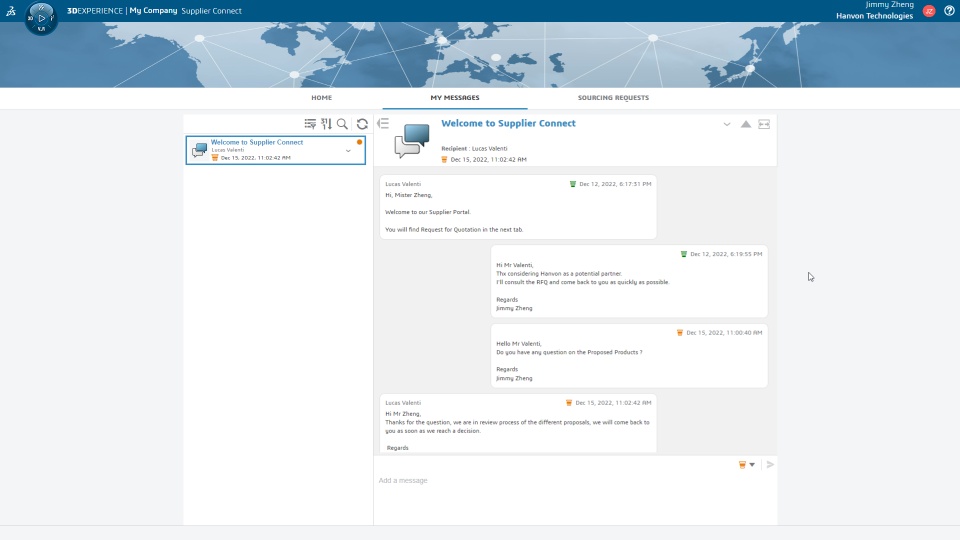This screenshot has height=540, width=960.
Task: Click the Lucas Valenti name in the message list item
Action: [228, 150]
